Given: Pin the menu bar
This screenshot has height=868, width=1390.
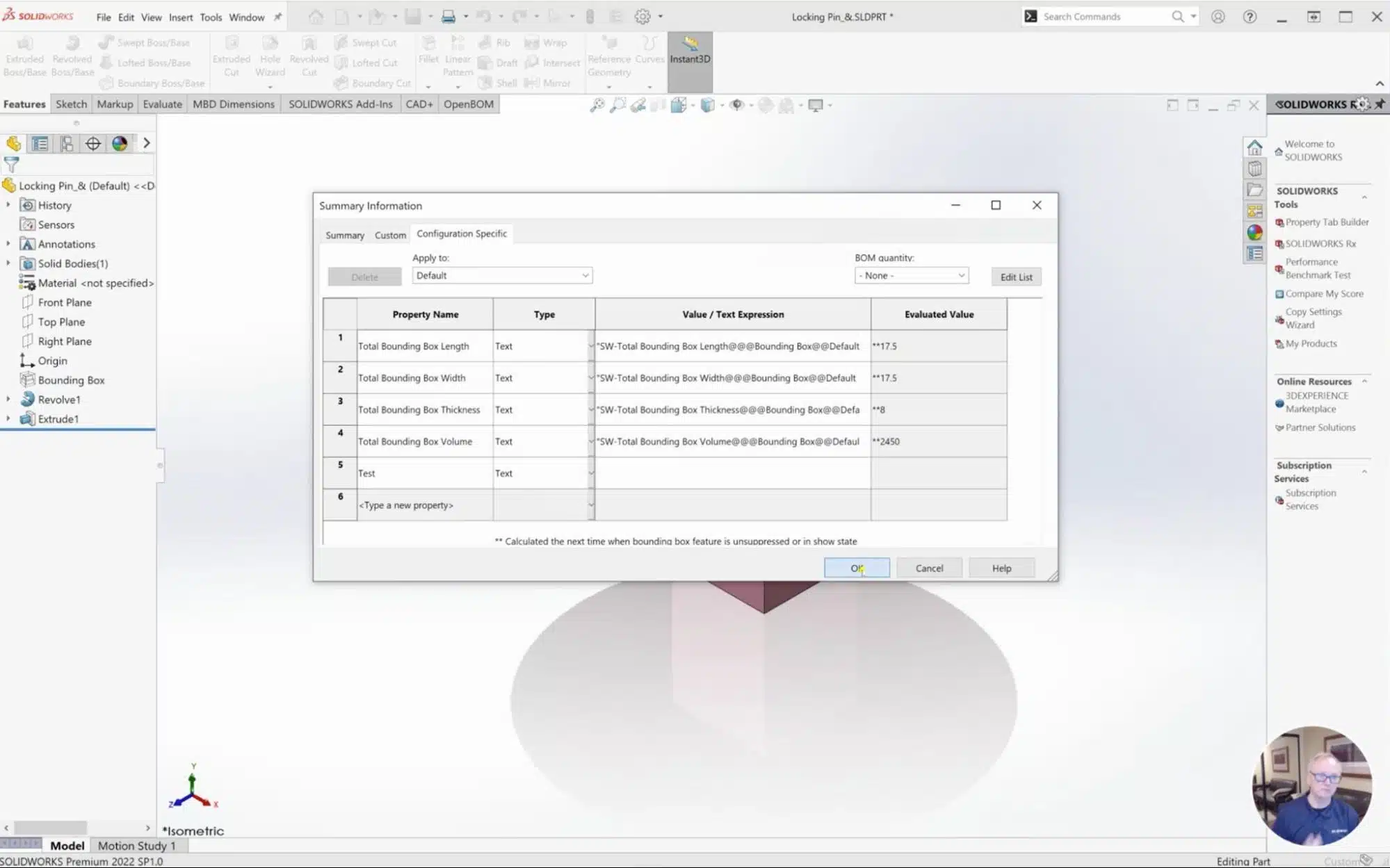Looking at the screenshot, I should pyautogui.click(x=277, y=17).
